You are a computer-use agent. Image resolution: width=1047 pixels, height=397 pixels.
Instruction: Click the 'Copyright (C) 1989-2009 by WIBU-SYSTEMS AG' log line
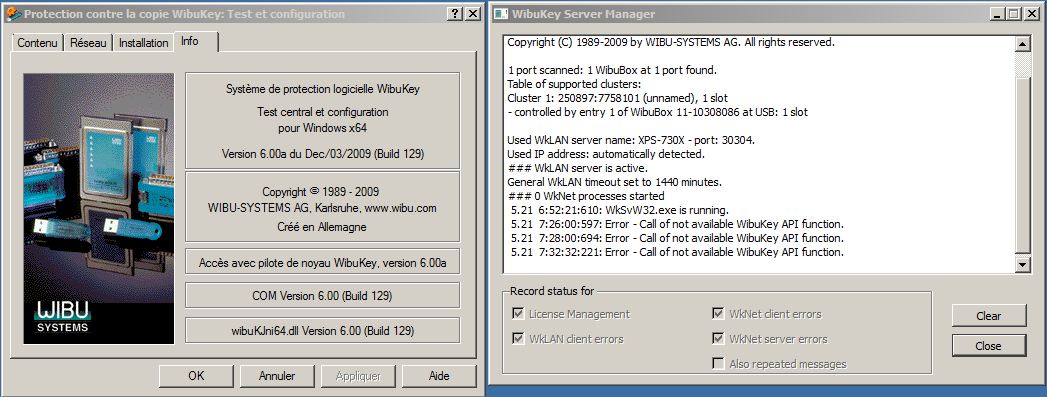pyautogui.click(x=671, y=42)
